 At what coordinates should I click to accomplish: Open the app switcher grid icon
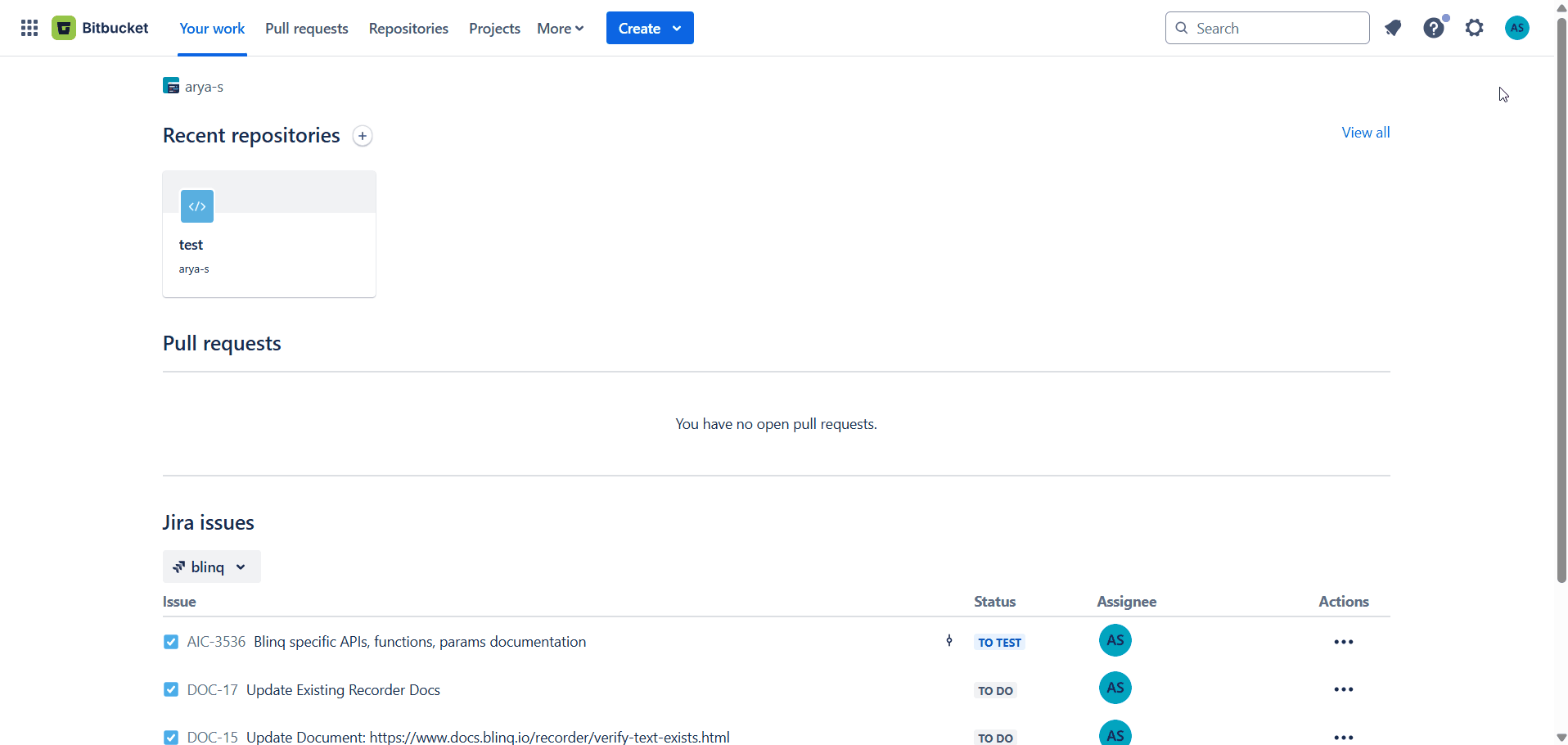point(29,27)
